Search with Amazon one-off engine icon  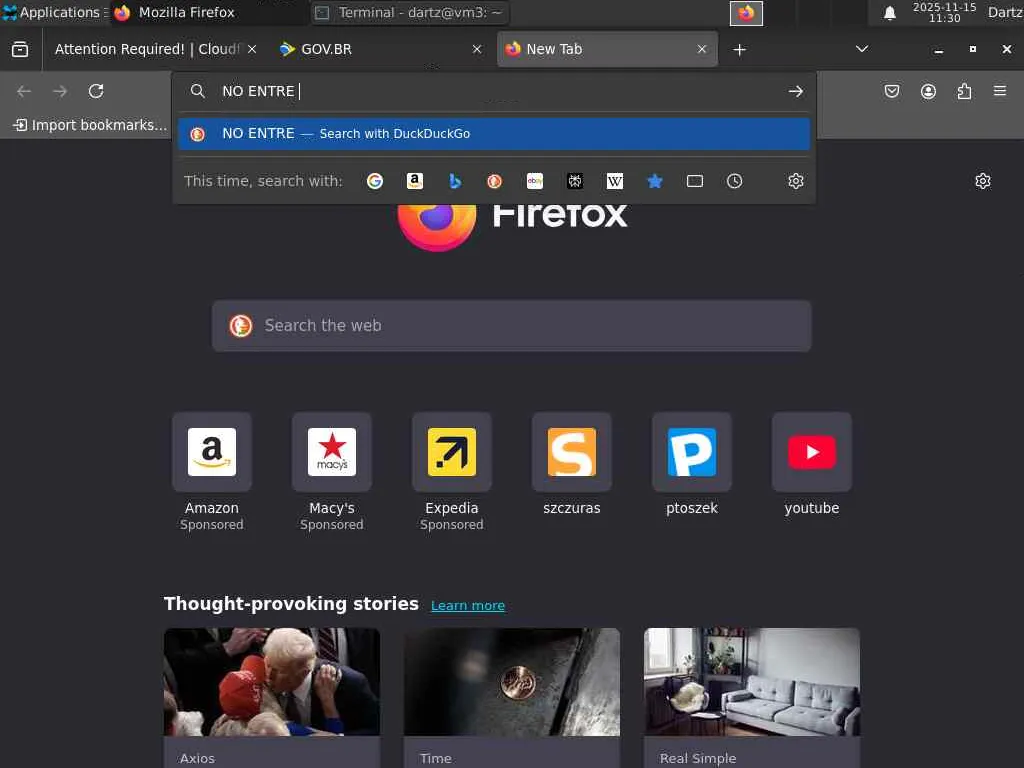(x=415, y=181)
